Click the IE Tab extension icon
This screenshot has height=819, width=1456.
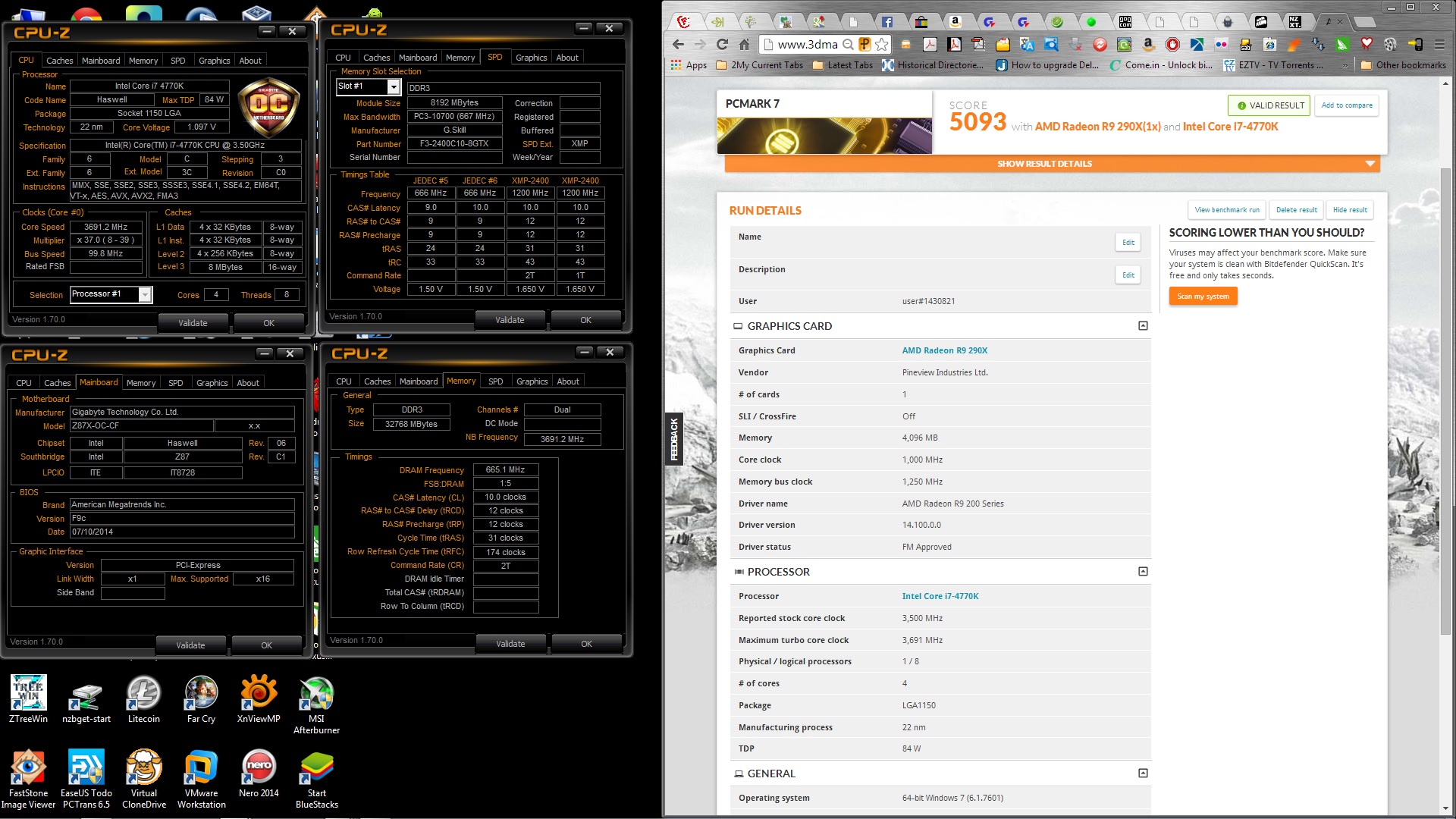coord(1269,45)
